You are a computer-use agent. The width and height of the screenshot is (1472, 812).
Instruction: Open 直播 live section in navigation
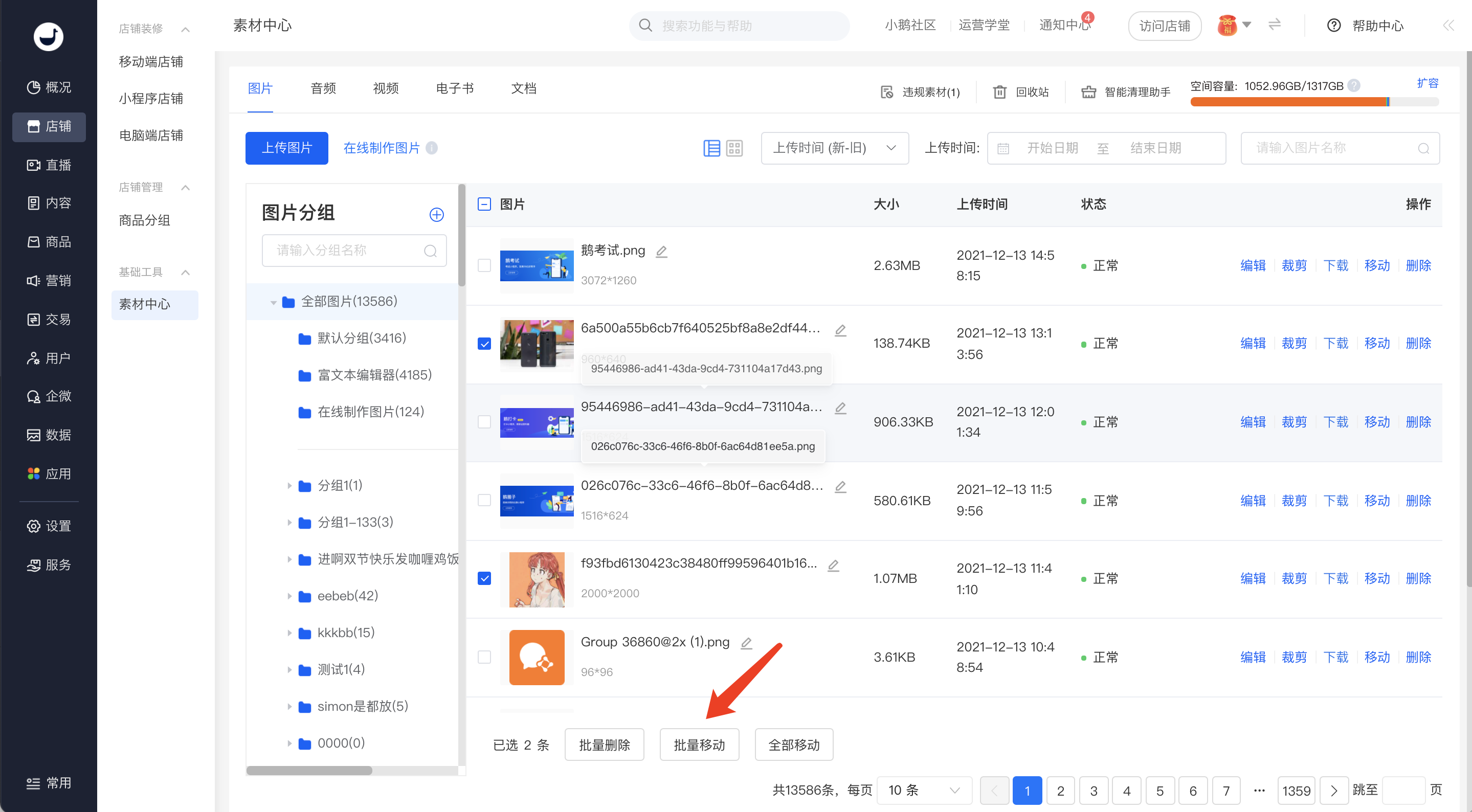[x=49, y=165]
